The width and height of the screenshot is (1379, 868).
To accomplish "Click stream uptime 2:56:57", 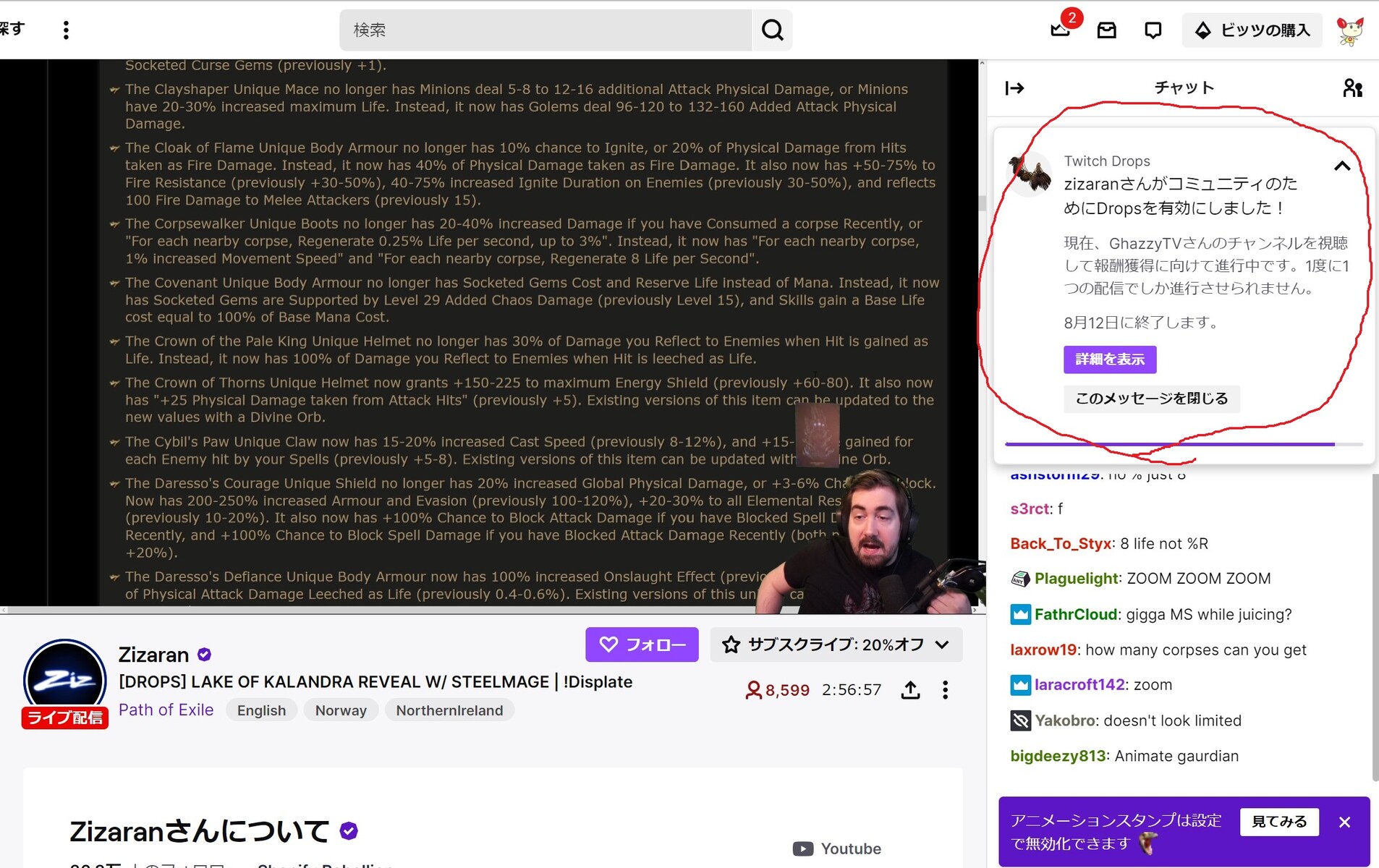I will point(852,690).
